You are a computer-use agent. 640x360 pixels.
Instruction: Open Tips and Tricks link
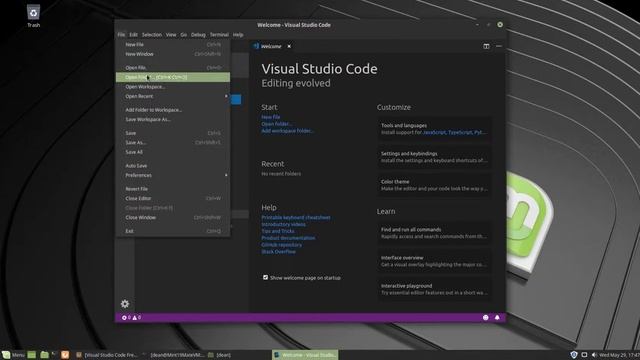point(278,231)
